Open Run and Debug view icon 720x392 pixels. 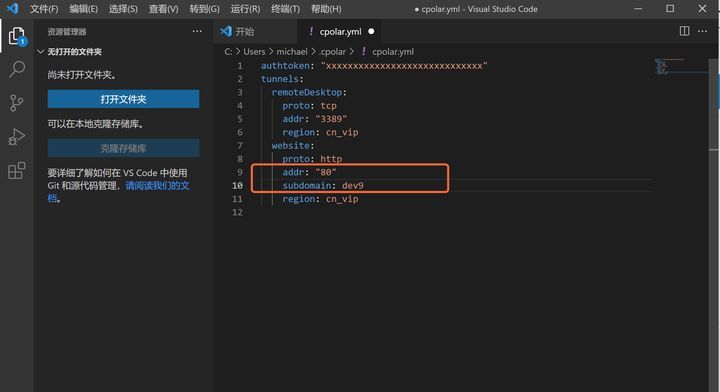point(17,137)
